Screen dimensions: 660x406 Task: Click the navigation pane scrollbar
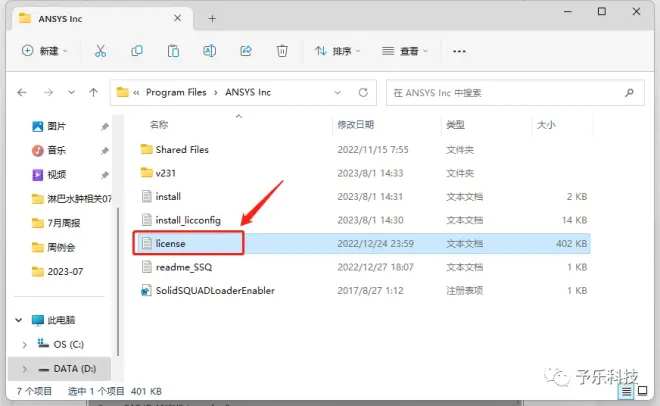click(x=117, y=281)
